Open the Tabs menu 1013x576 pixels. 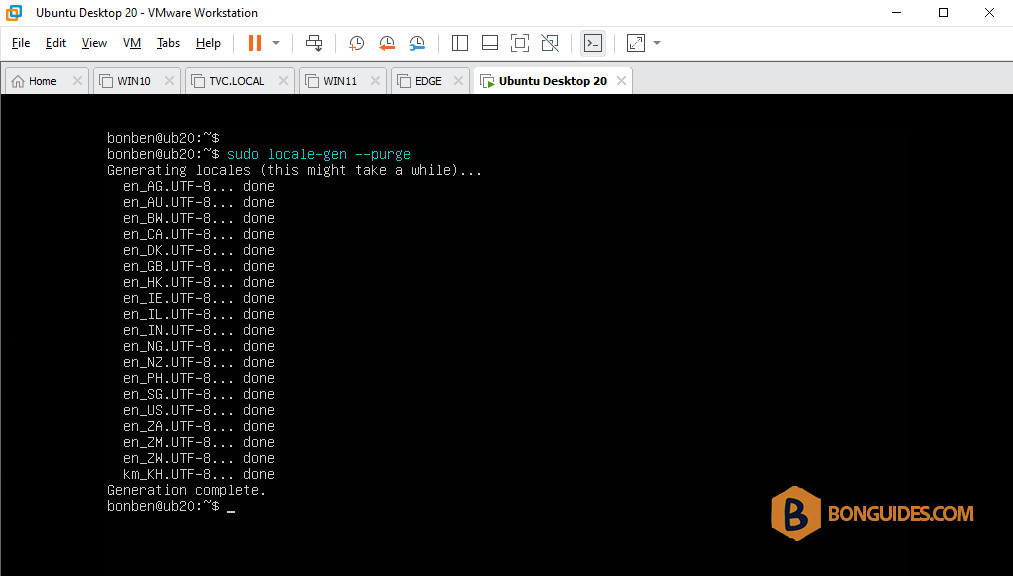tap(168, 43)
